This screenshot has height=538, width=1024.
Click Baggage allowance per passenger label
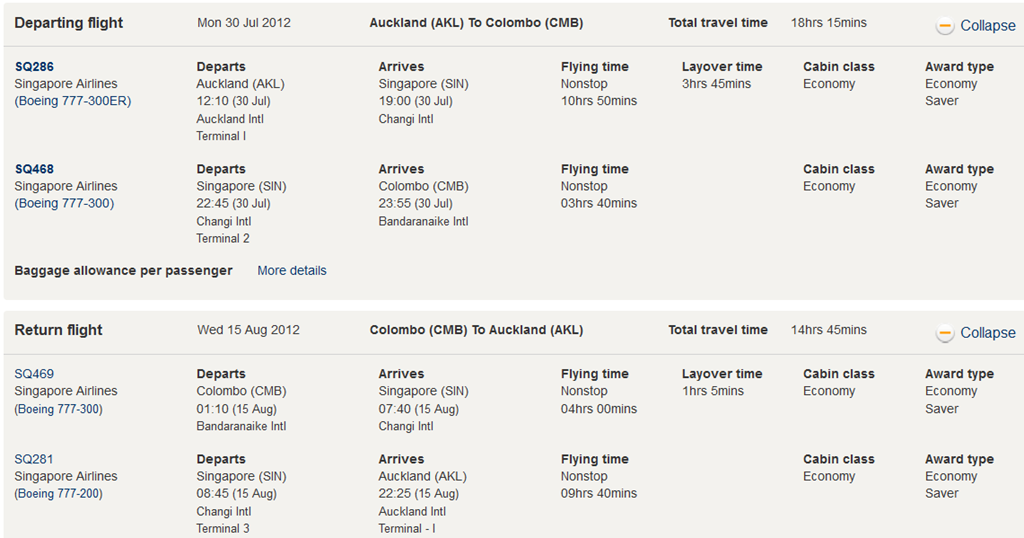point(123,270)
